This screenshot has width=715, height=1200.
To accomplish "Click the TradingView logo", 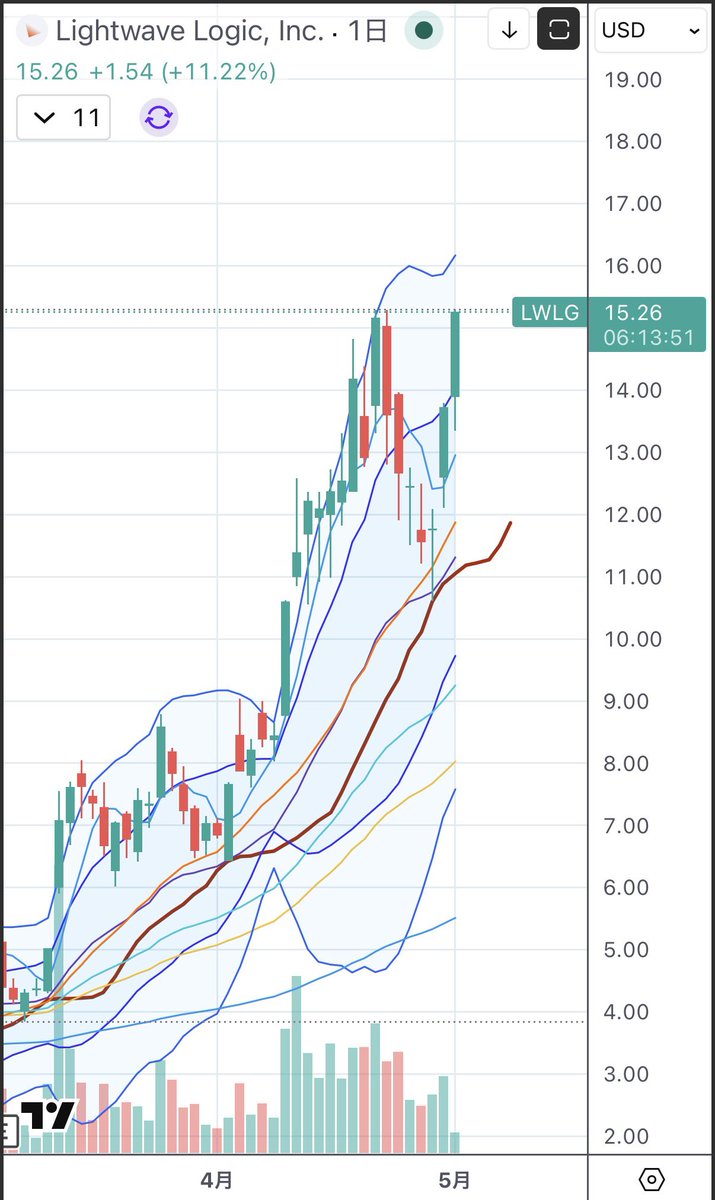I will click(47, 1116).
